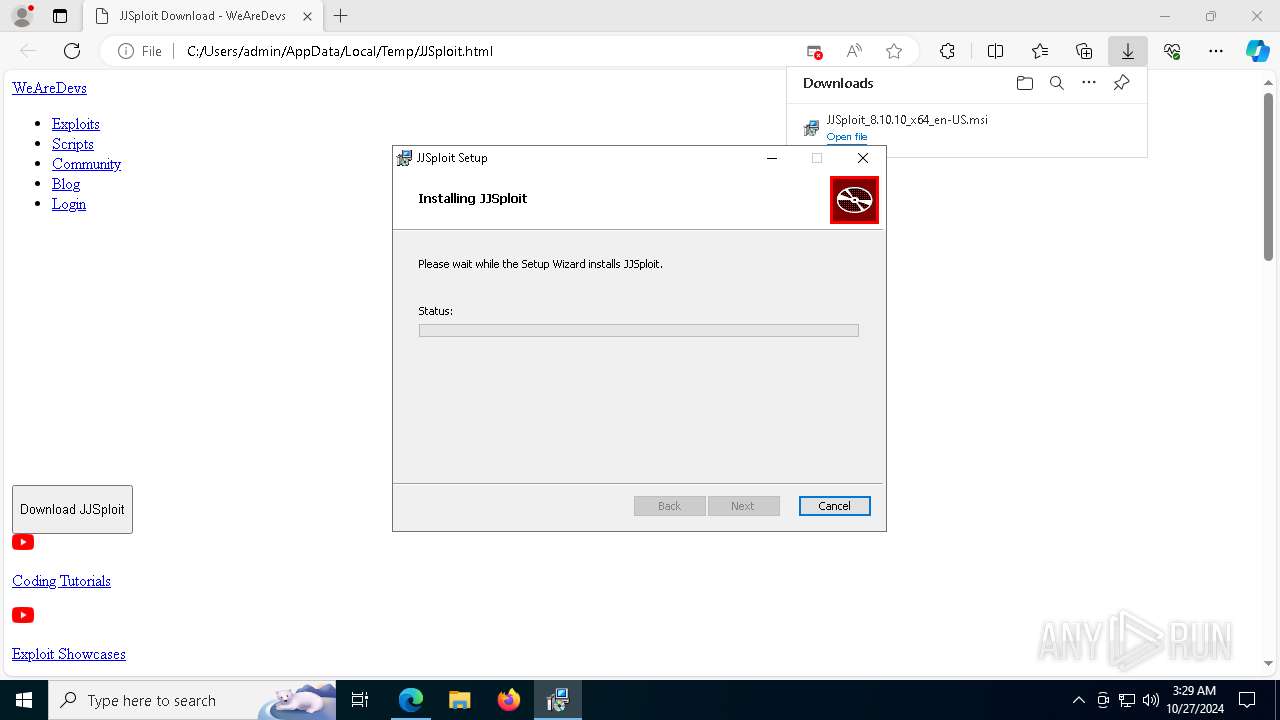Click the installer taskbar icon

point(557,700)
